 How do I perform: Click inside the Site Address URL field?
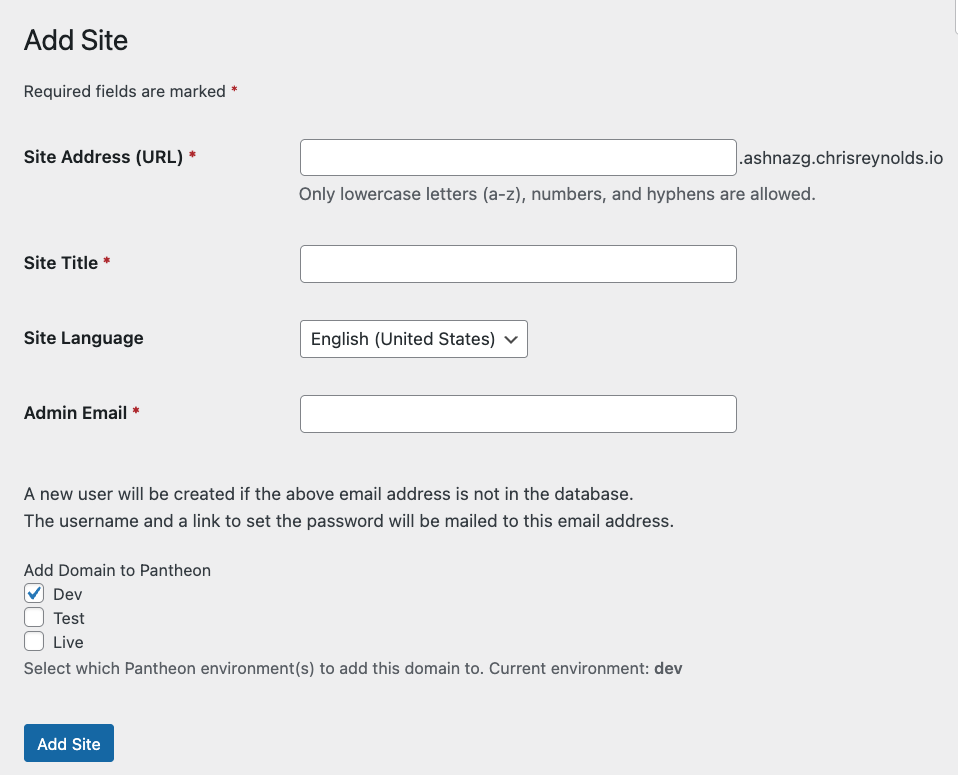tap(517, 157)
